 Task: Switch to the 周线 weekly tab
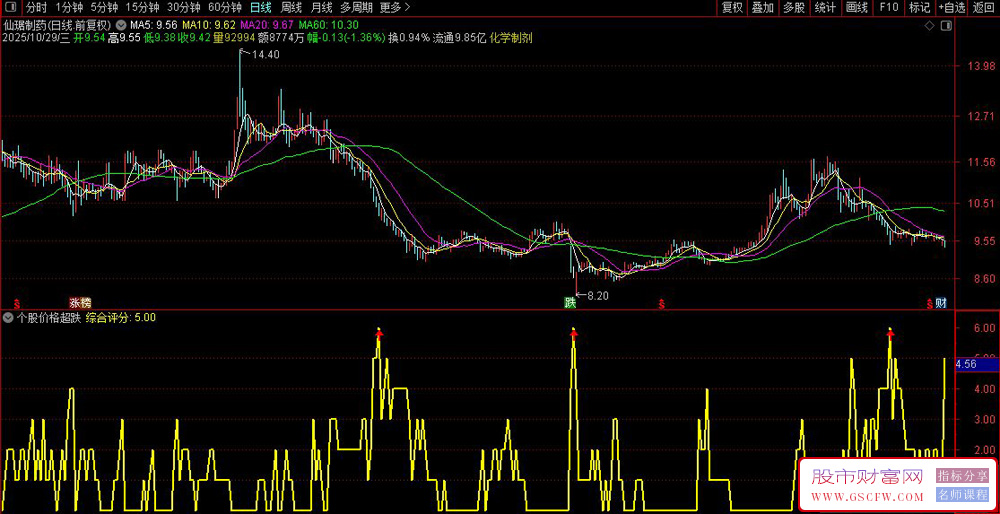coord(290,7)
